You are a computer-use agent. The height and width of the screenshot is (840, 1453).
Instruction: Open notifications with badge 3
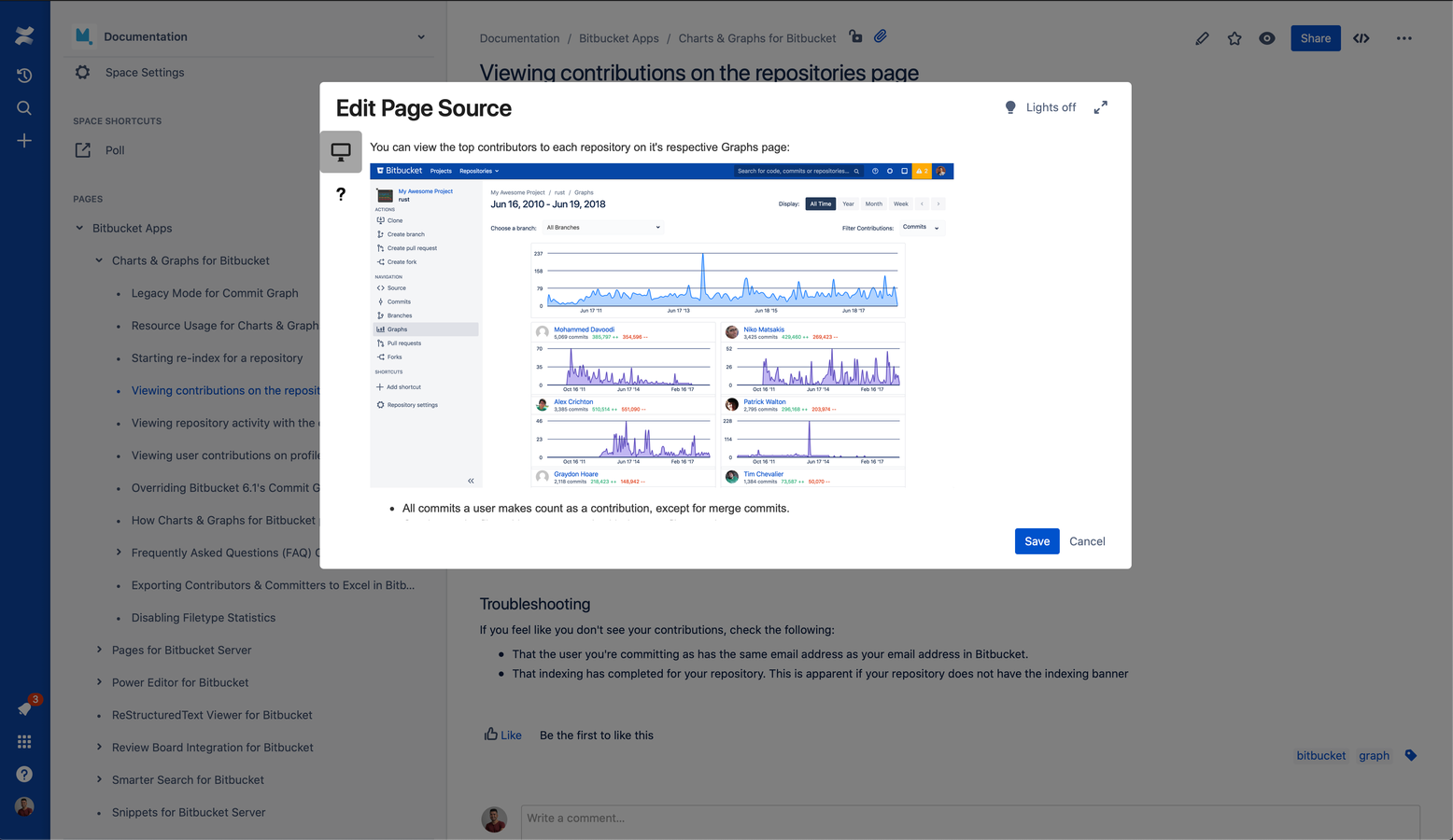point(25,708)
